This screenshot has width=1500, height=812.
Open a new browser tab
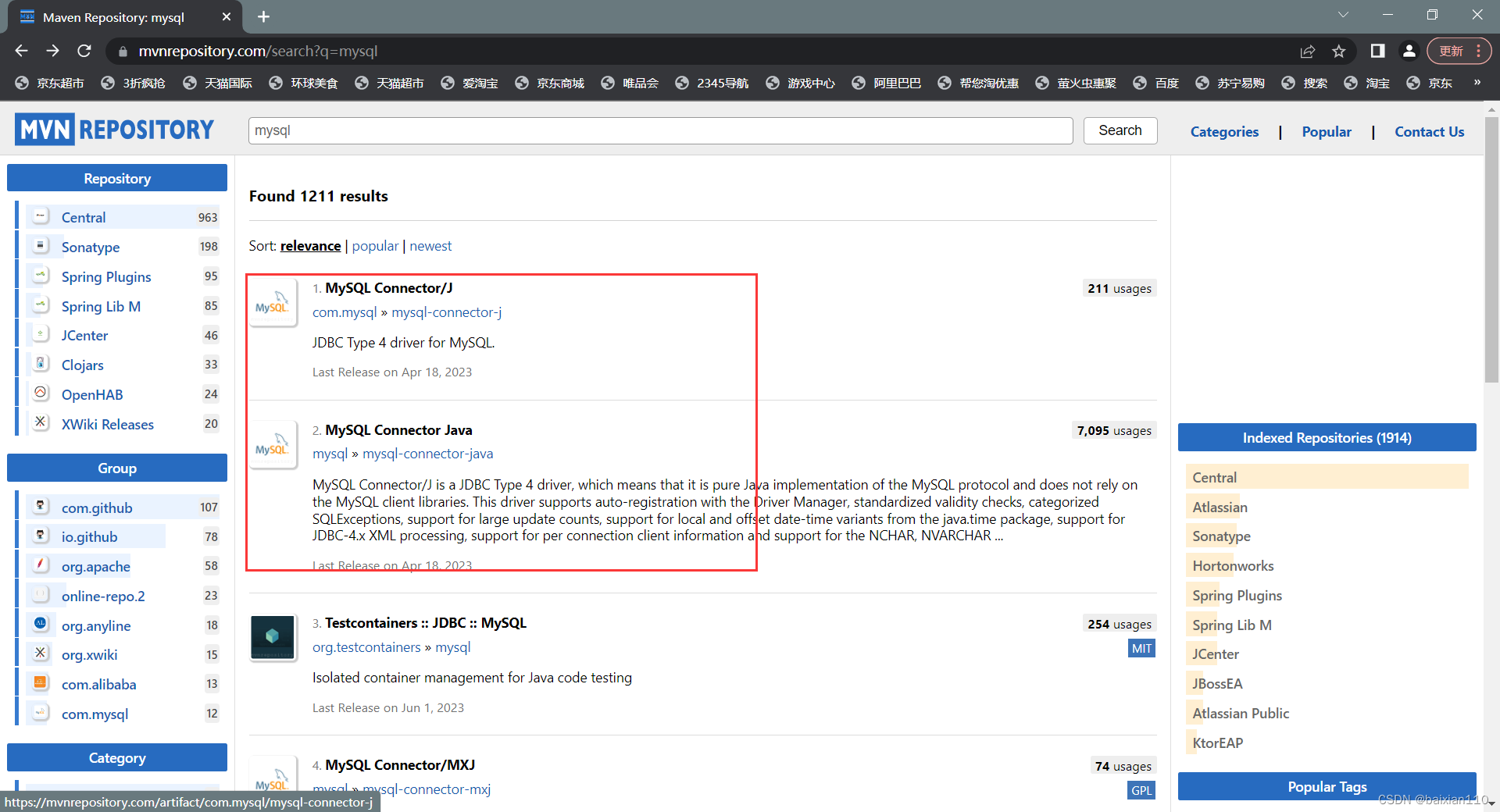263,16
